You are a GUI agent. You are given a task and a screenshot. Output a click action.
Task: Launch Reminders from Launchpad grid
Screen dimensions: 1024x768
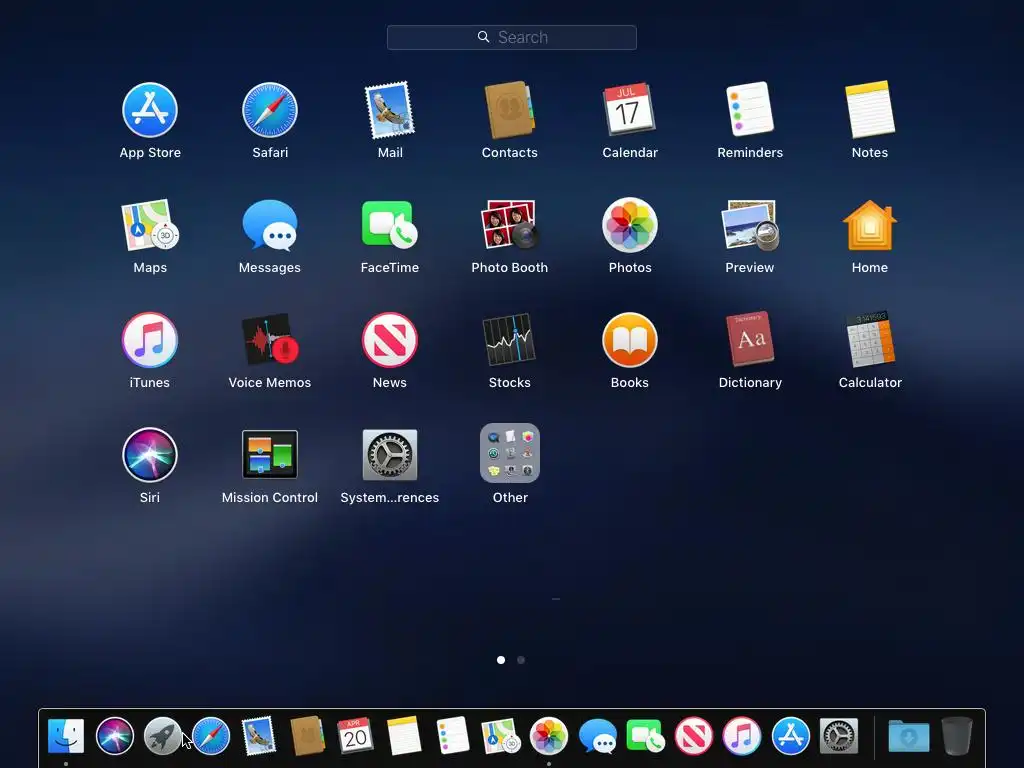coord(750,108)
